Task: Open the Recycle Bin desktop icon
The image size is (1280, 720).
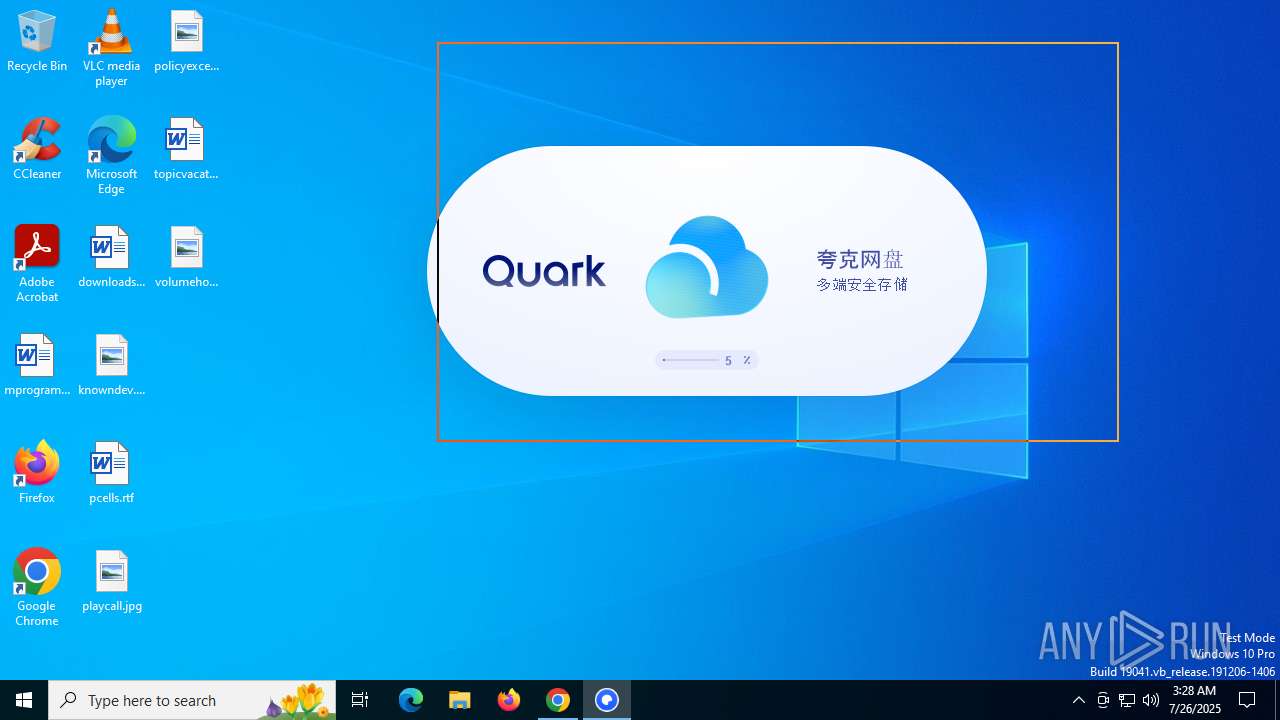Action: [37, 42]
